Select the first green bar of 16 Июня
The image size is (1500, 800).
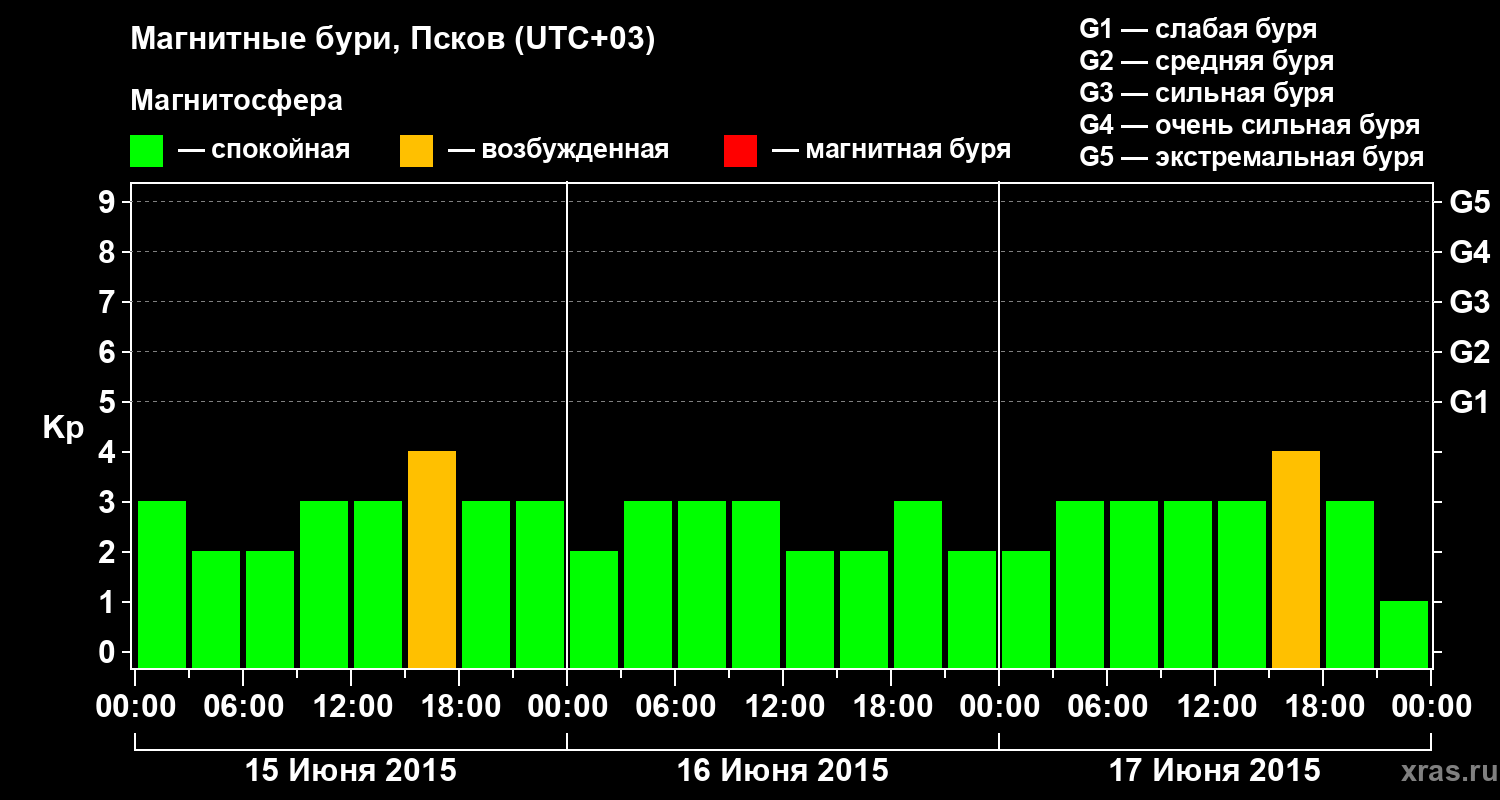594,609
